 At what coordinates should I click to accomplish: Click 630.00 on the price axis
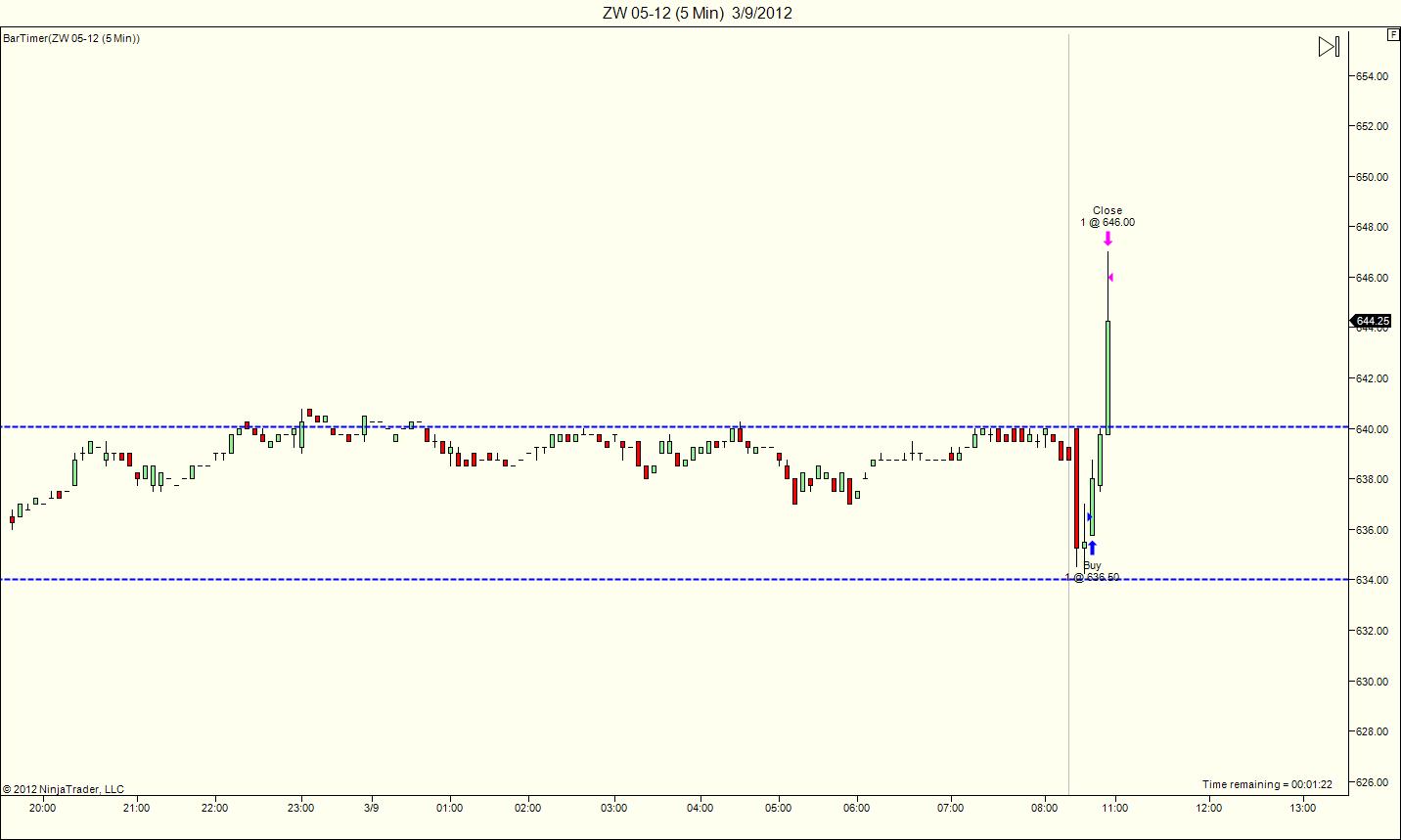pos(1372,682)
